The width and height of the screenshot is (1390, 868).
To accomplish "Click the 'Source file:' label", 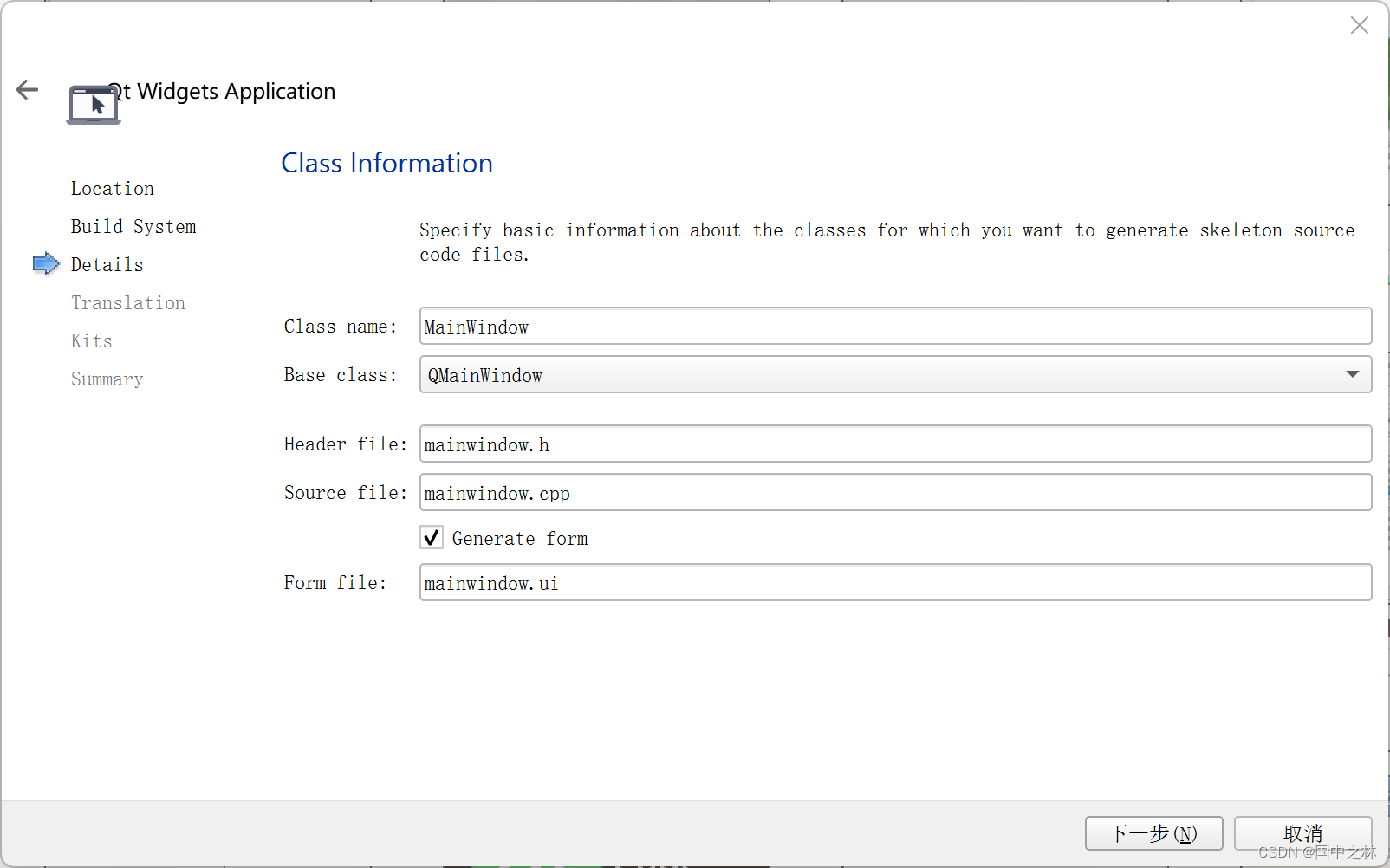I will [346, 493].
